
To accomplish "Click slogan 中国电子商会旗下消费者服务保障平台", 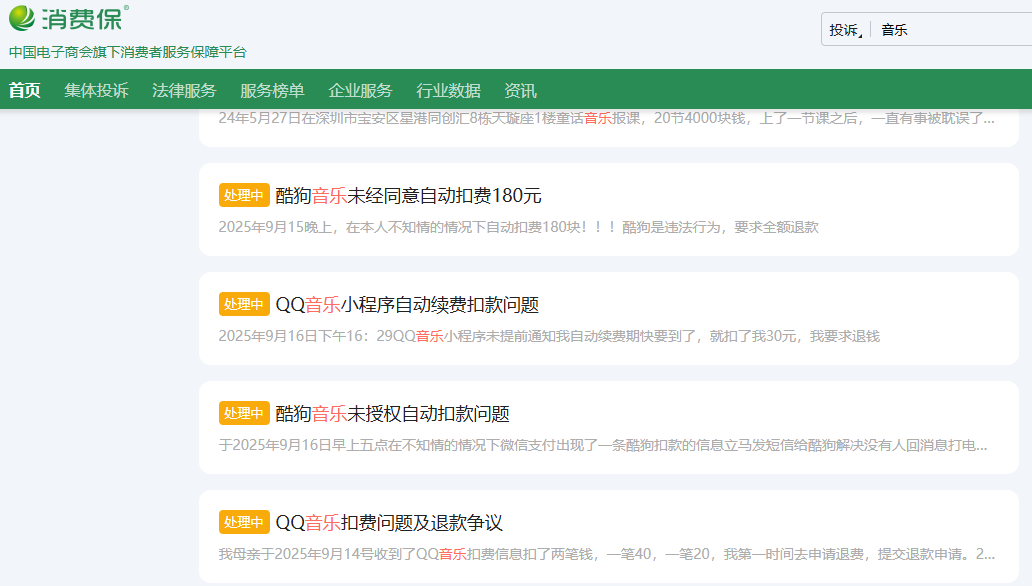I will [128, 52].
